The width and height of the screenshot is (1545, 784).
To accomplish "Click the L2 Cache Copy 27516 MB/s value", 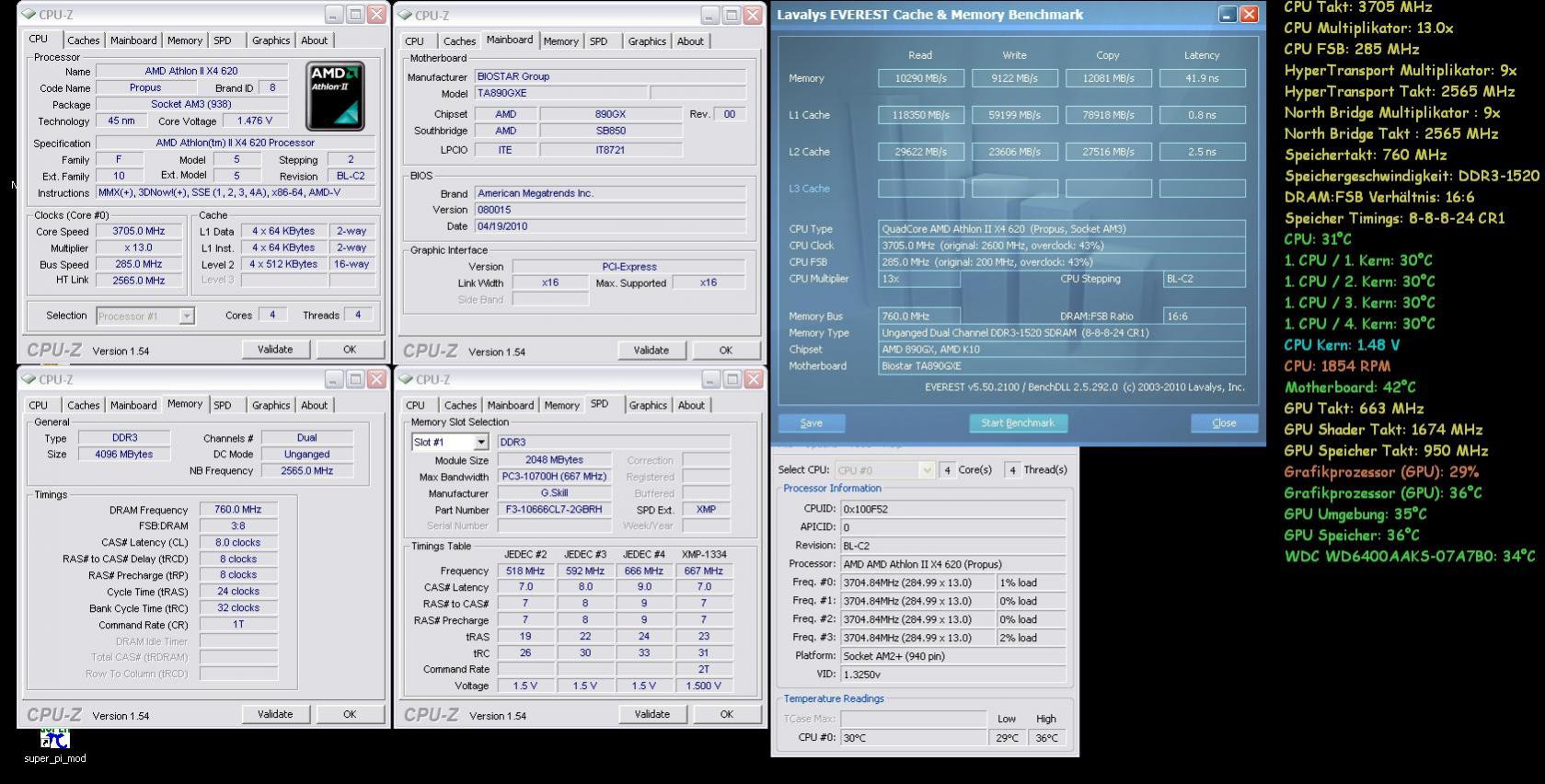I will click(1109, 152).
